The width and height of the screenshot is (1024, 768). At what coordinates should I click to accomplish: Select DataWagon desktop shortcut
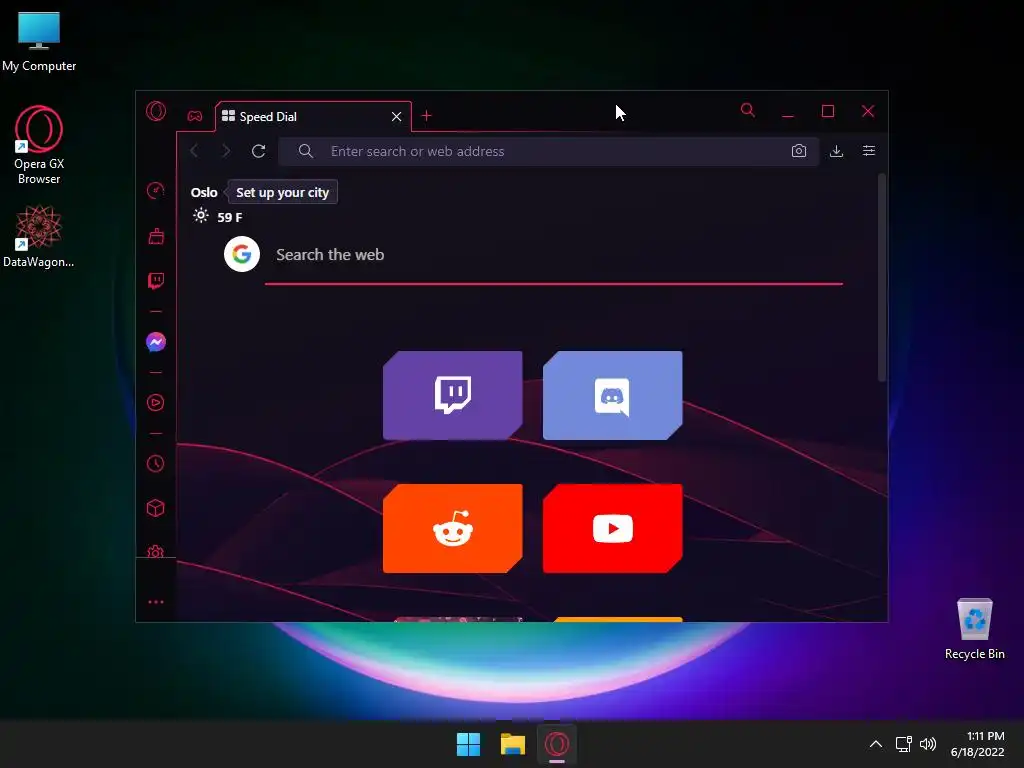pyautogui.click(x=39, y=236)
